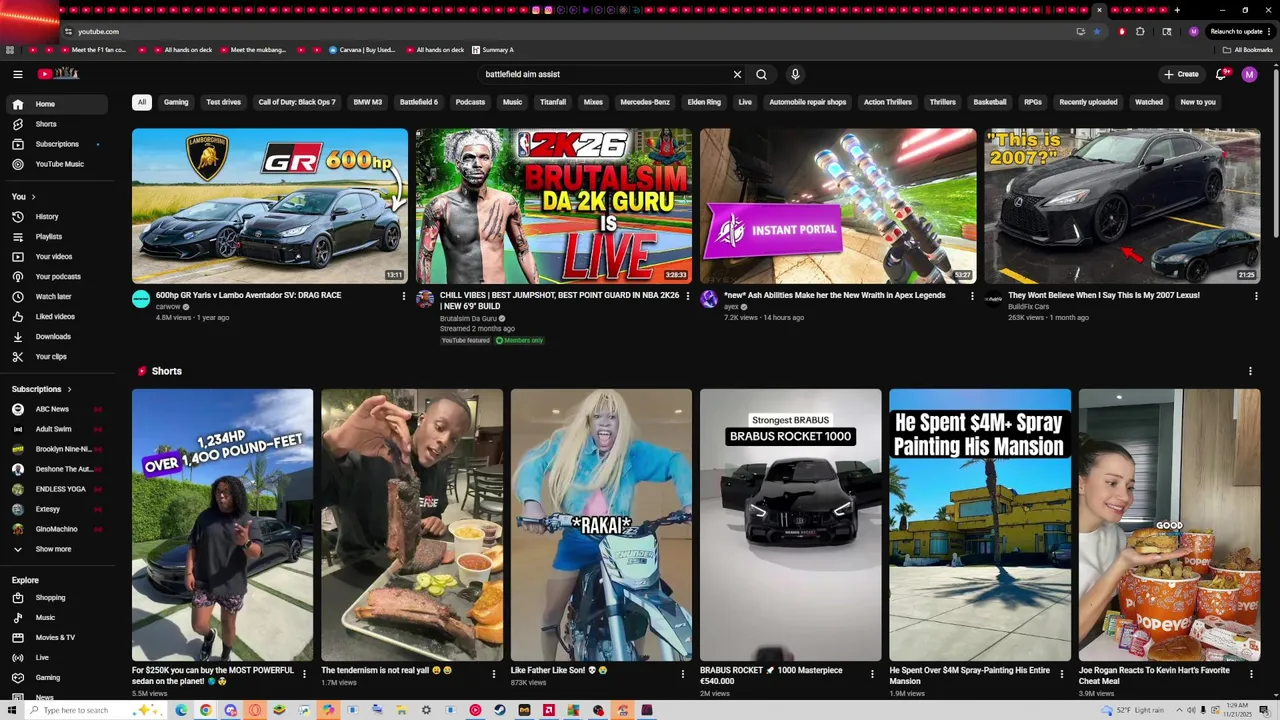This screenshot has height=720, width=1280.
Task: Play GR Yaris v Lambo drag race thumbnail
Action: [x=270, y=206]
